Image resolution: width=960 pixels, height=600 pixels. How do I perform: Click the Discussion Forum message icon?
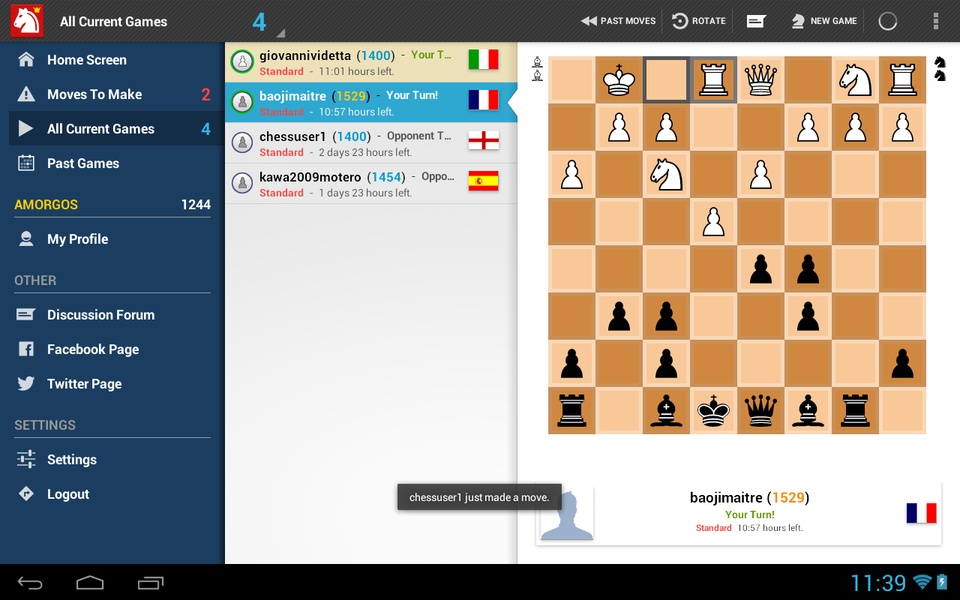(x=26, y=315)
